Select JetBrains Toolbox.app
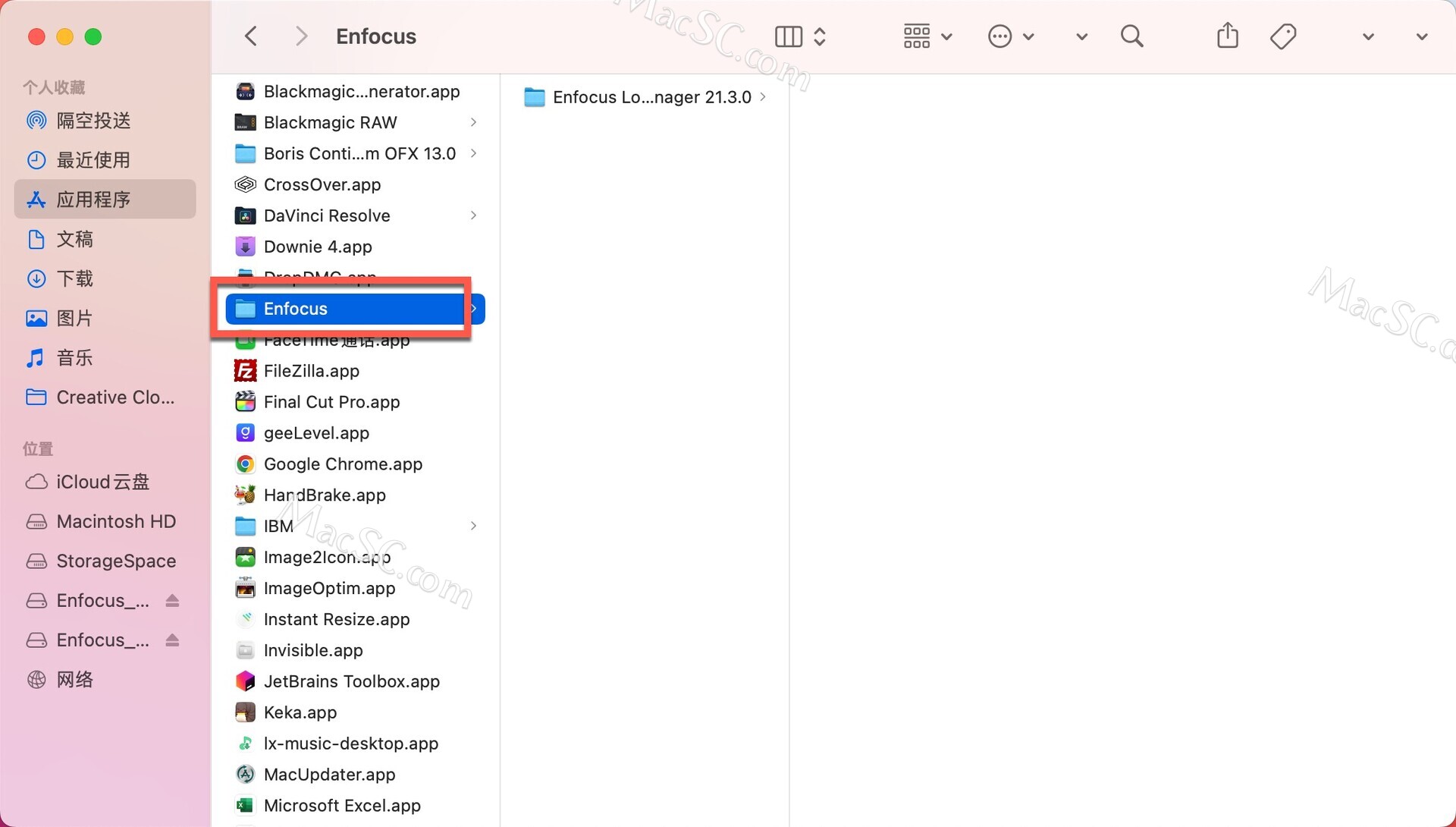 (x=355, y=682)
